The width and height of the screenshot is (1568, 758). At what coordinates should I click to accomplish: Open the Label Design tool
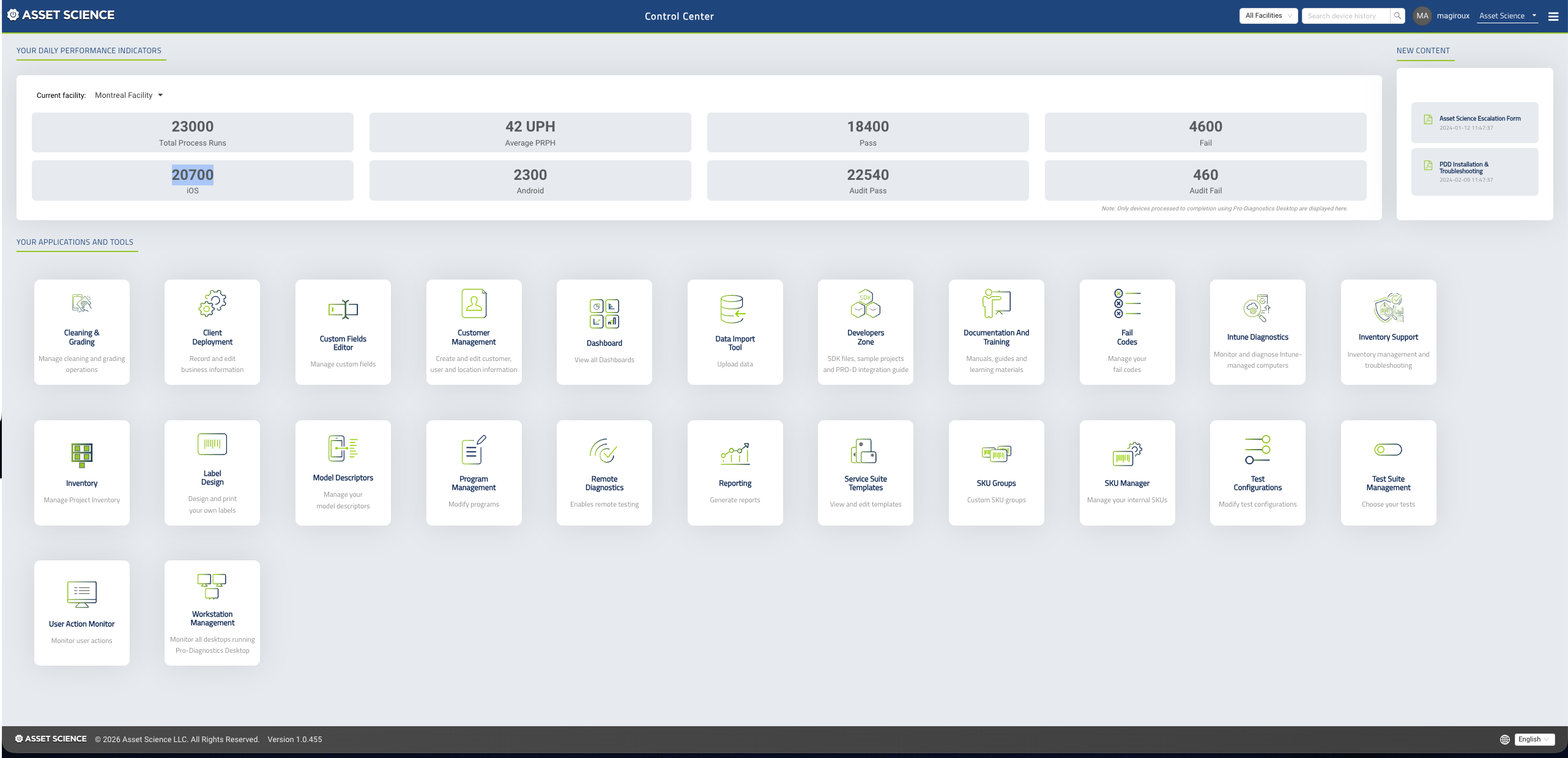[212, 472]
